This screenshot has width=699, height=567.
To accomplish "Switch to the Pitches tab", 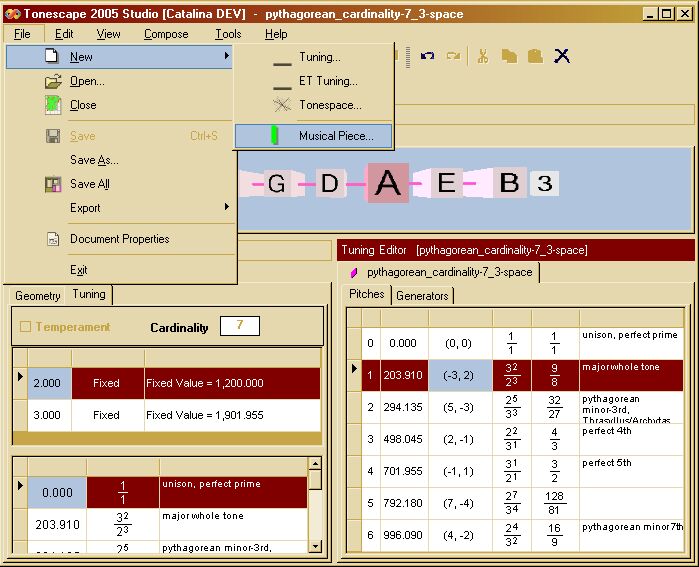I will pyautogui.click(x=366, y=294).
